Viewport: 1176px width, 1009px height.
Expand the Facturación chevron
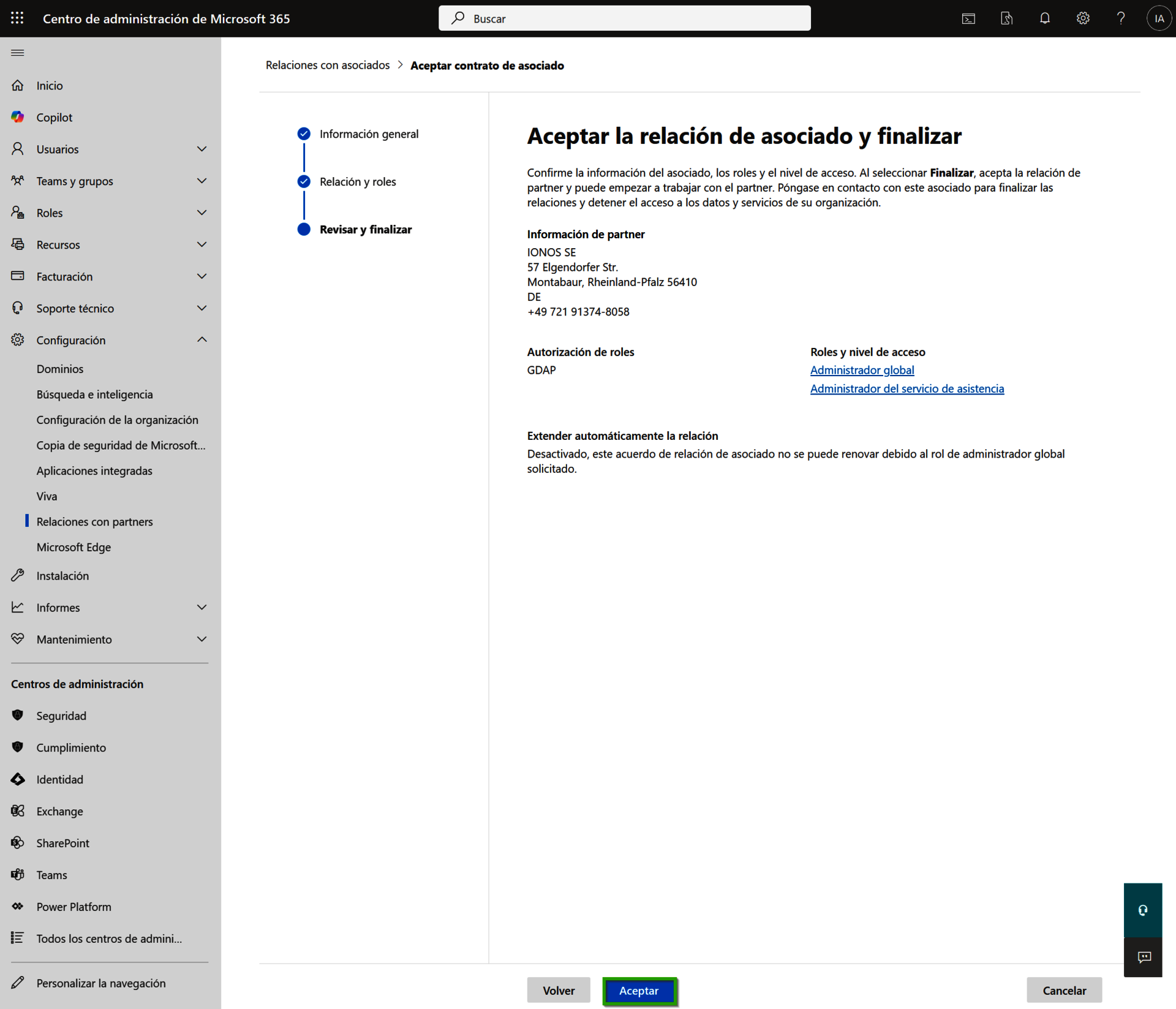tap(202, 276)
